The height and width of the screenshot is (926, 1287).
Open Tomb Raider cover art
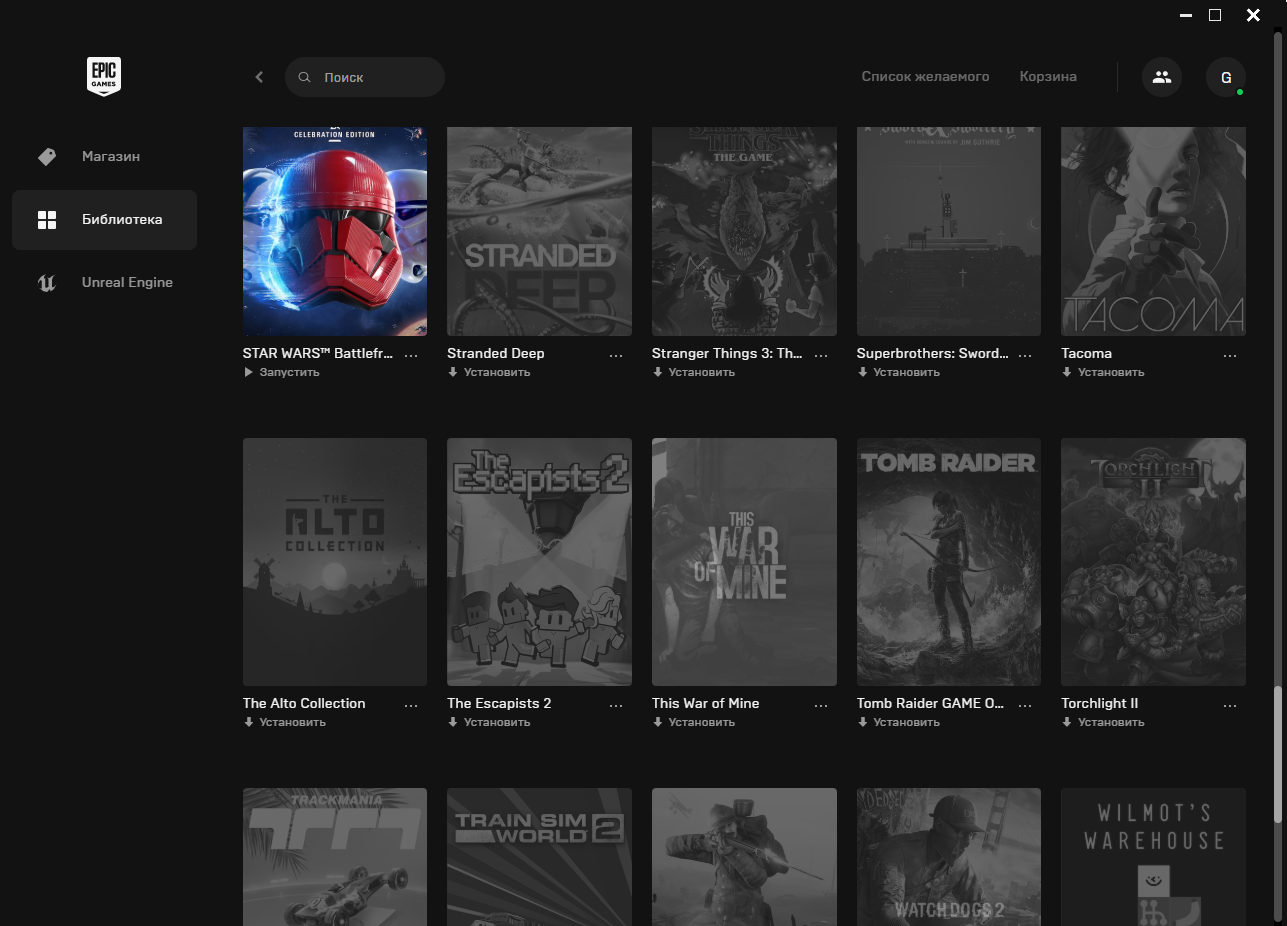[949, 562]
